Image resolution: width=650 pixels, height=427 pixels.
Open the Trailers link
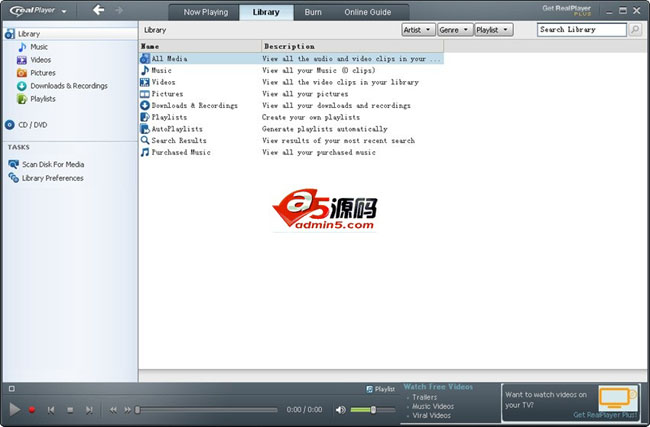pos(424,397)
